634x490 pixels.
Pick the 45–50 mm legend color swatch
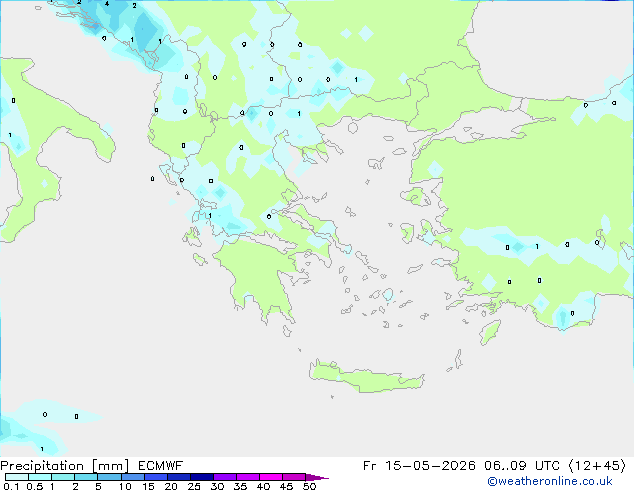[294, 477]
